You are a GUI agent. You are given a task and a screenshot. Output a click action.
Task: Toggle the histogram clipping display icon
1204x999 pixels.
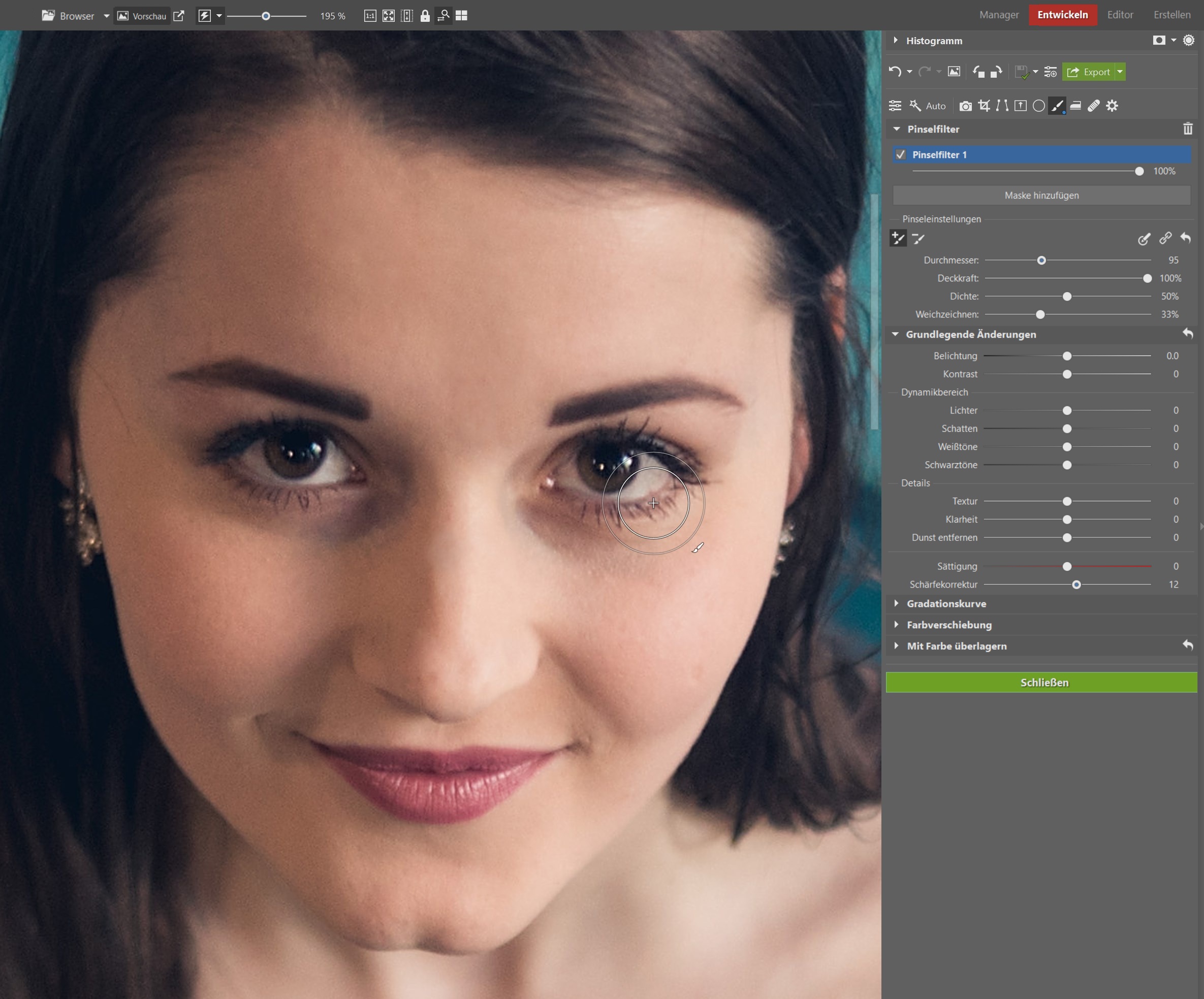(x=1159, y=40)
